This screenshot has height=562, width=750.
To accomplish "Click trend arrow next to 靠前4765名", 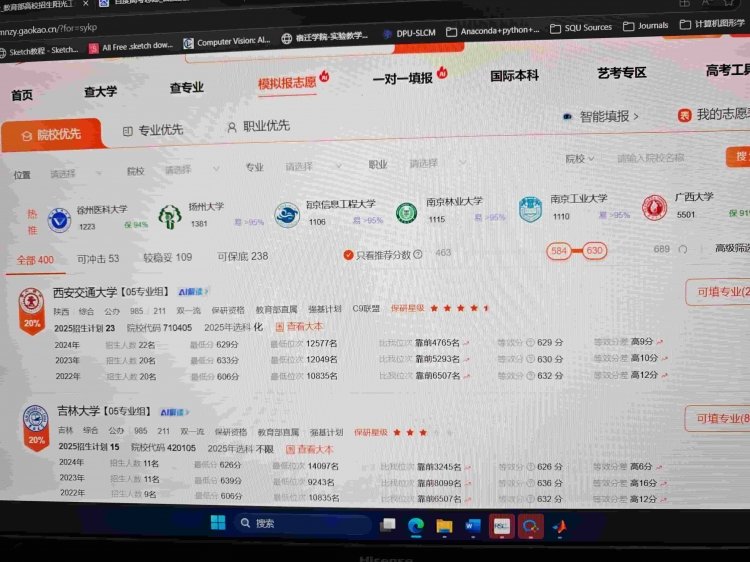I will point(466,343).
